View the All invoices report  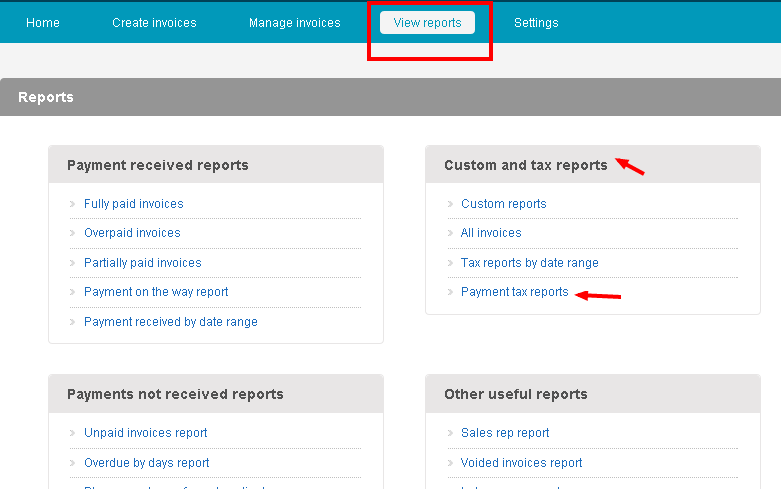click(x=491, y=233)
